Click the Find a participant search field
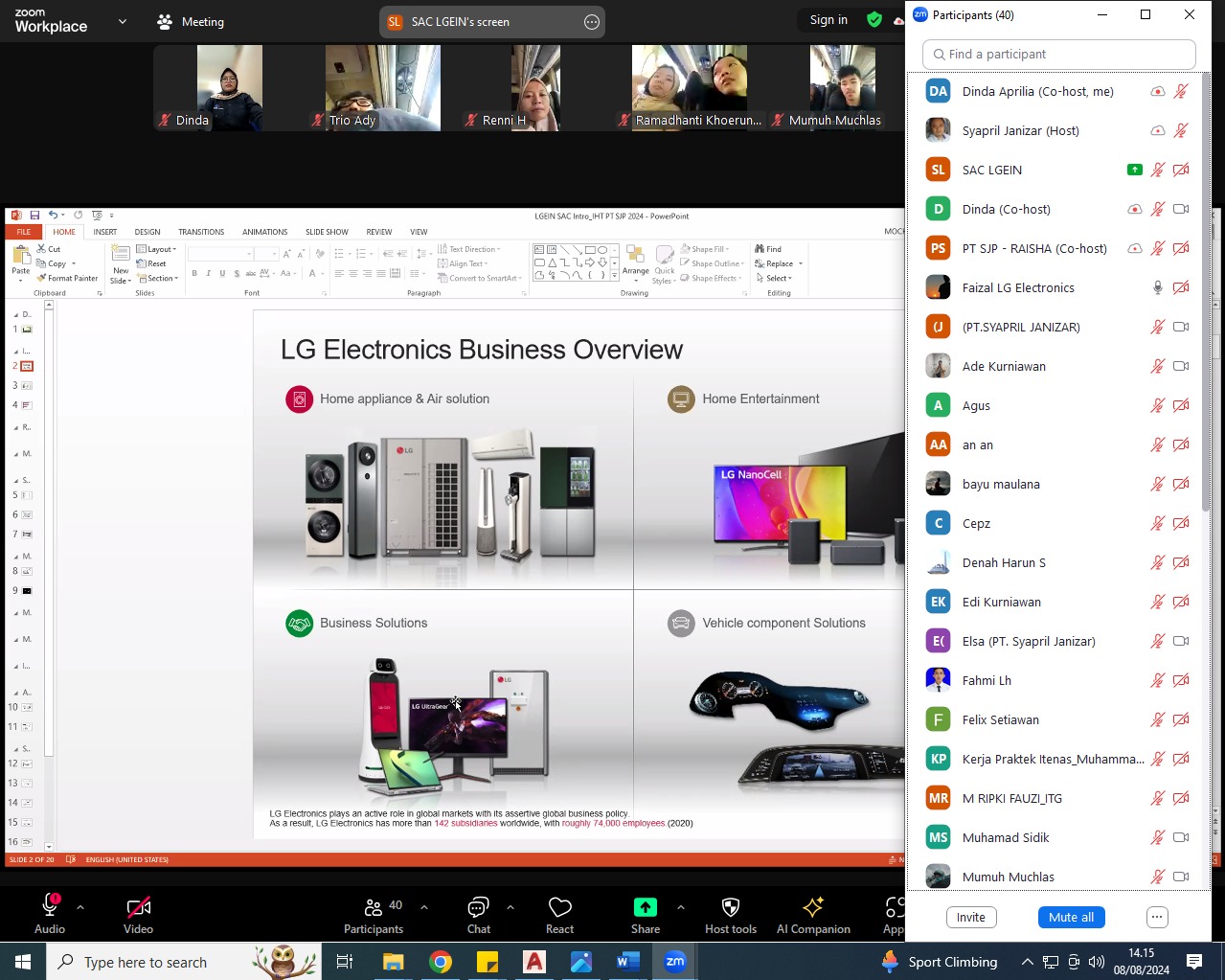Viewport: 1225px width, 980px height. 1058,55
